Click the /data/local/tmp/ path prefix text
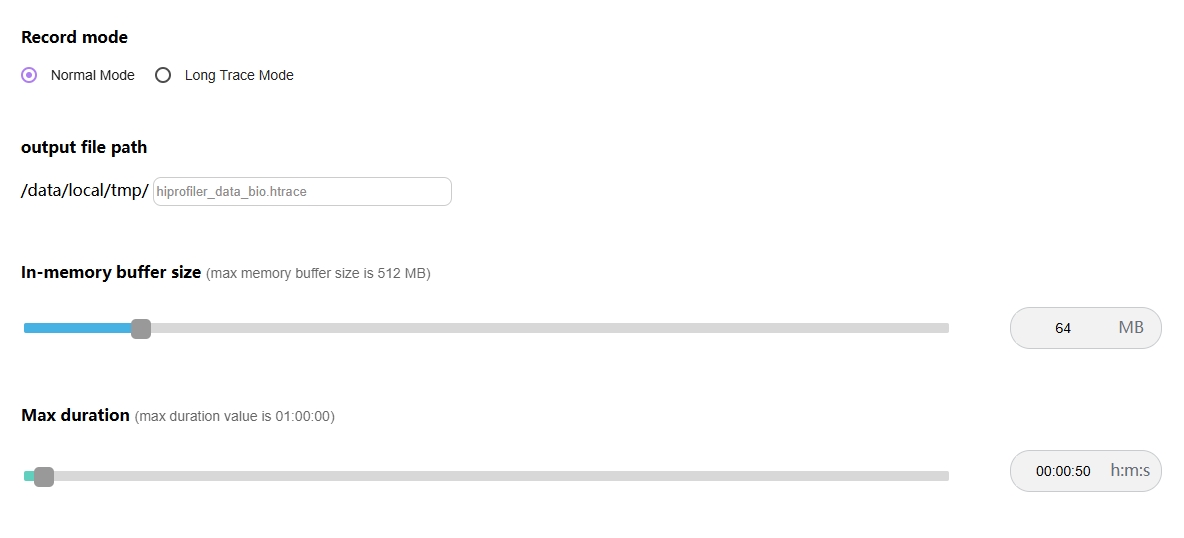This screenshot has width=1184, height=538. (85, 190)
